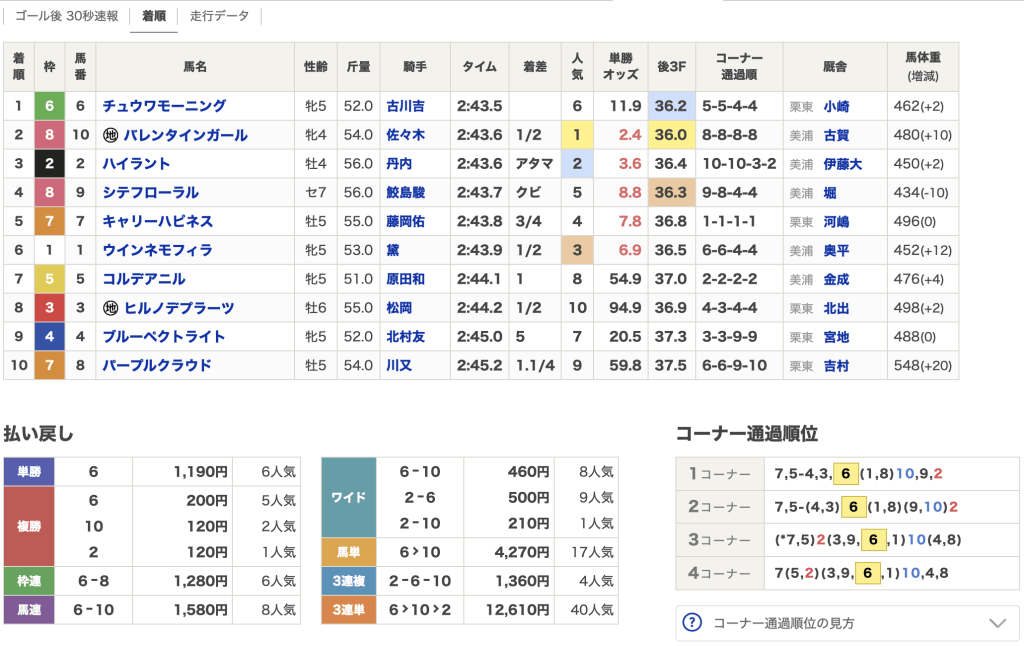Open the ゴール後 30秒速報 tab
Viewport: 1024px width, 646px height.
[67, 16]
